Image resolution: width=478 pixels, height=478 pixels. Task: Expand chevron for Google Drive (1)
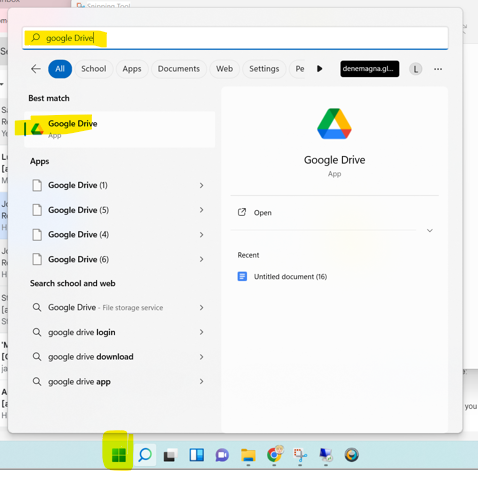(x=201, y=185)
